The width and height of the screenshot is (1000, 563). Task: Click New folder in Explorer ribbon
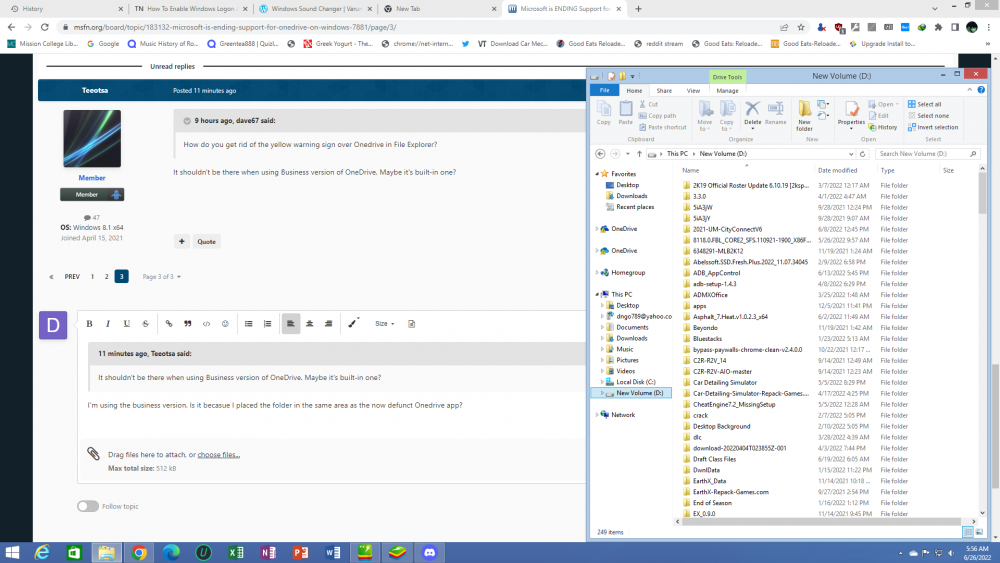[x=805, y=115]
